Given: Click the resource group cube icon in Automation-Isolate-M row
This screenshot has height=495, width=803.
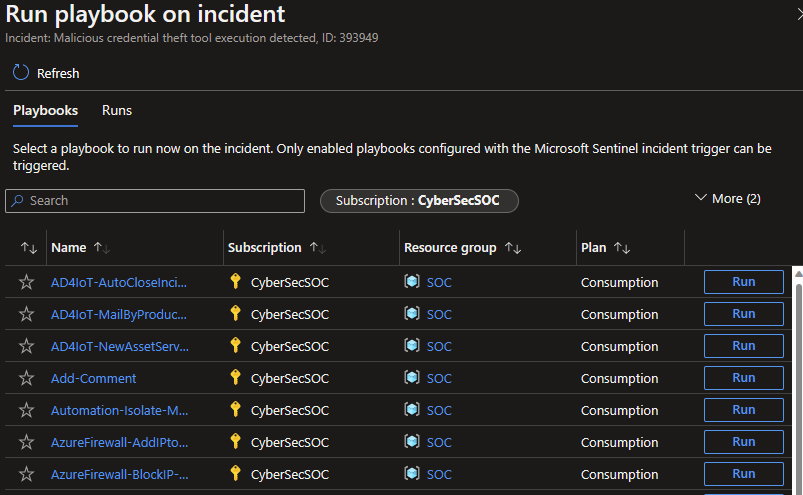Looking at the screenshot, I should 412,409.
